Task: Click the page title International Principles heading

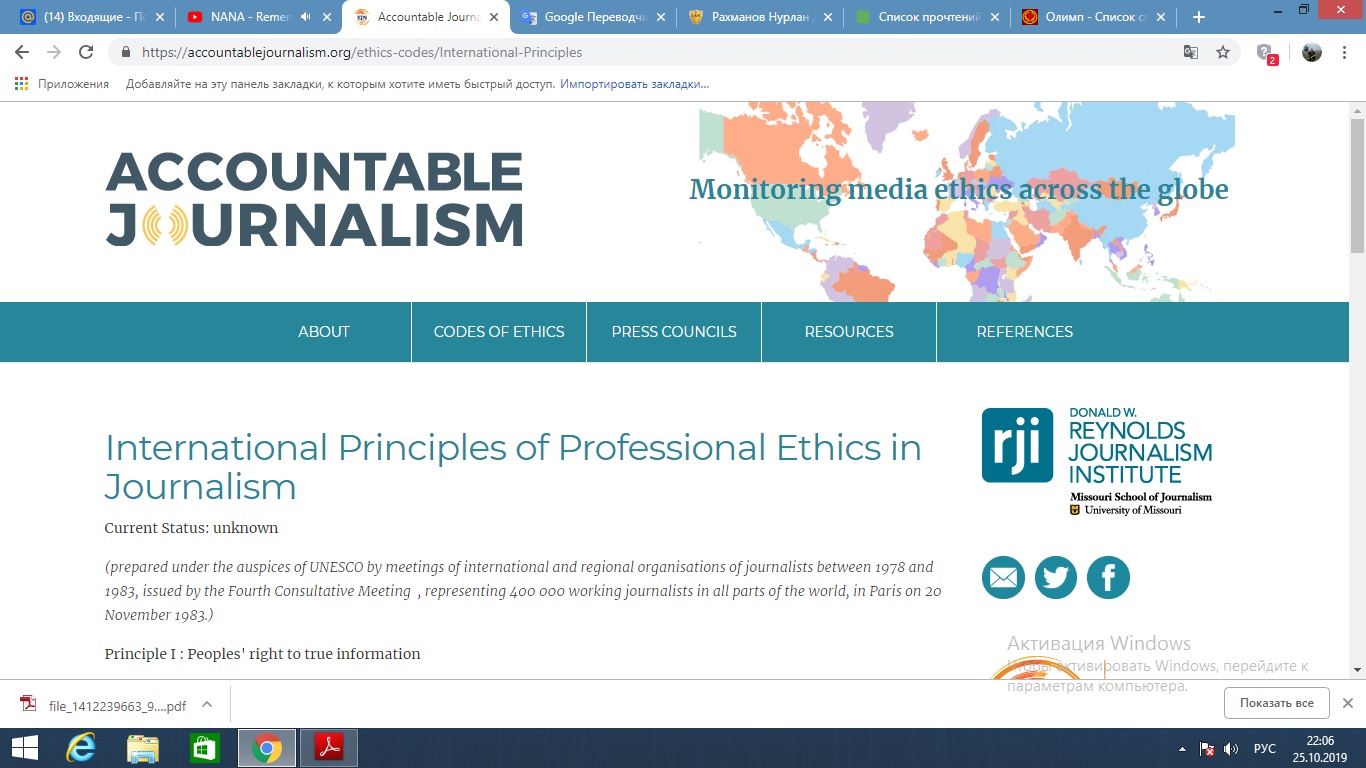Action: tap(513, 466)
